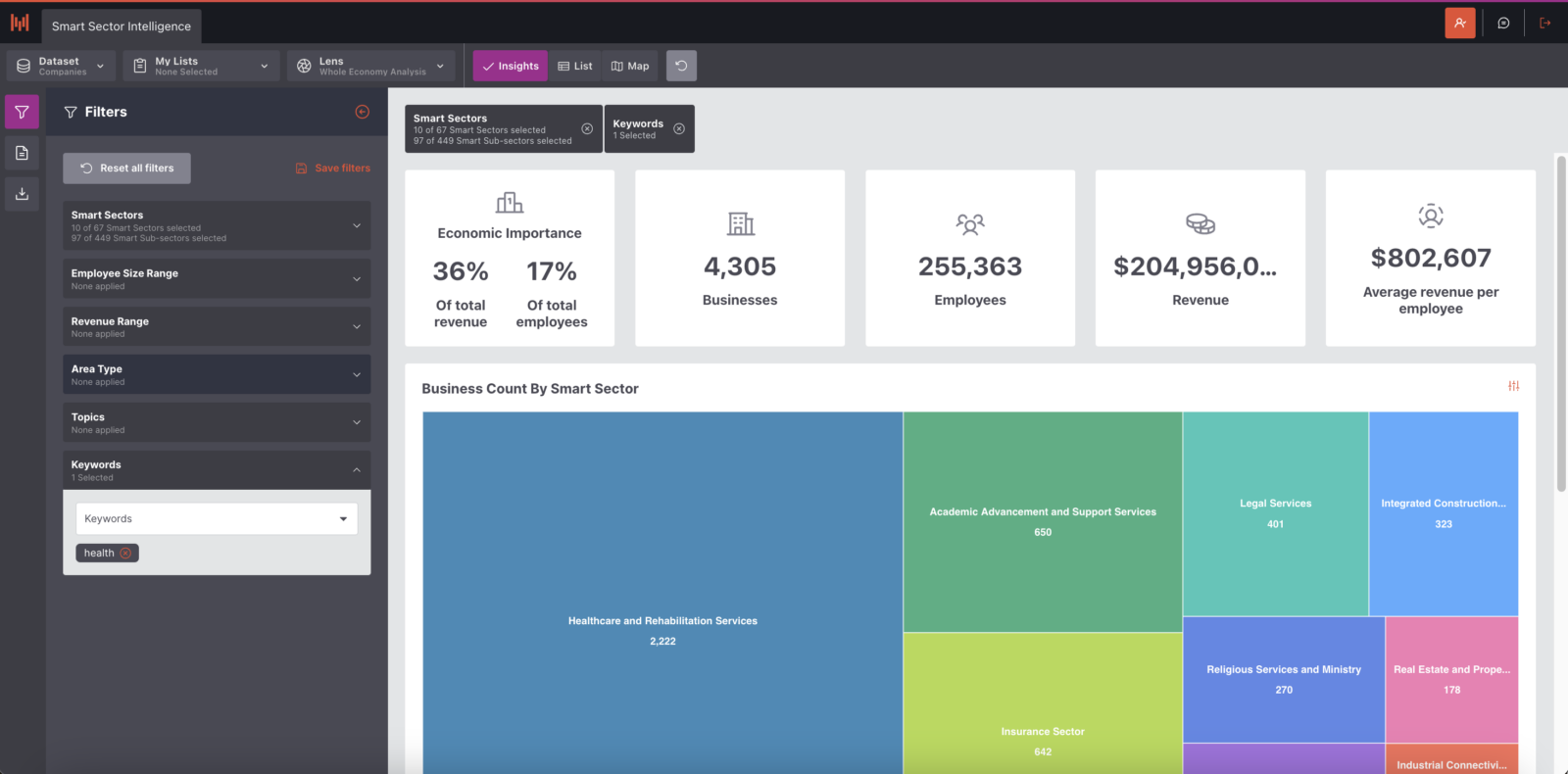This screenshot has height=774, width=1568.
Task: Open the chat support icon
Action: point(1503,23)
